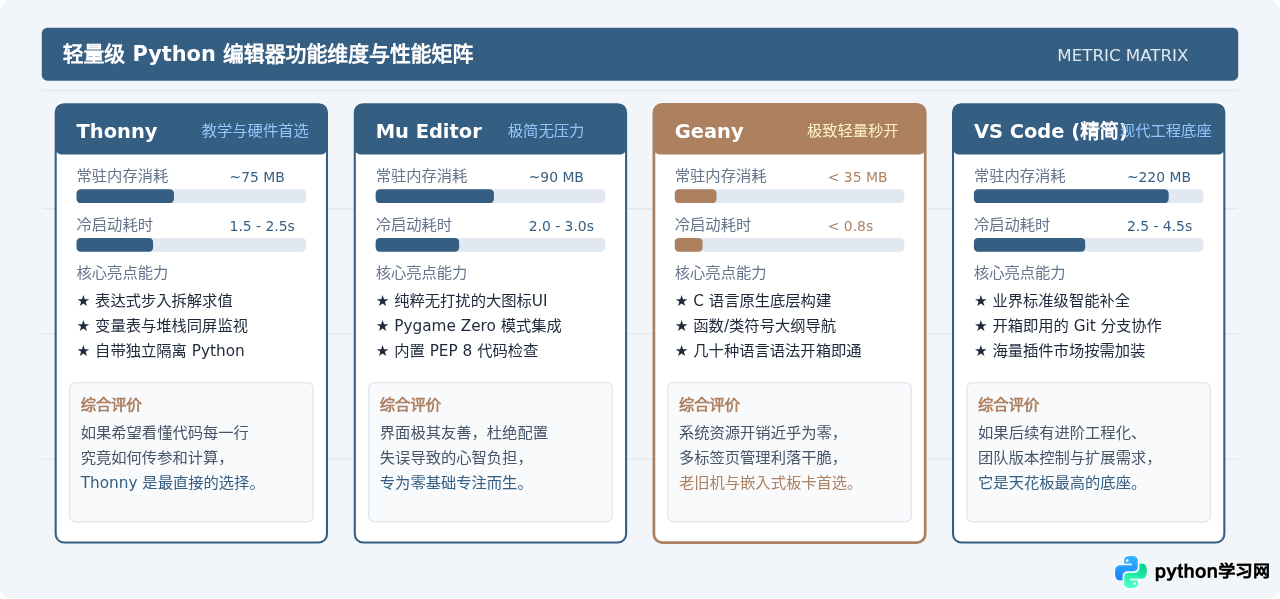
Task: Click the Mu Editor card title
Action: [x=428, y=131]
